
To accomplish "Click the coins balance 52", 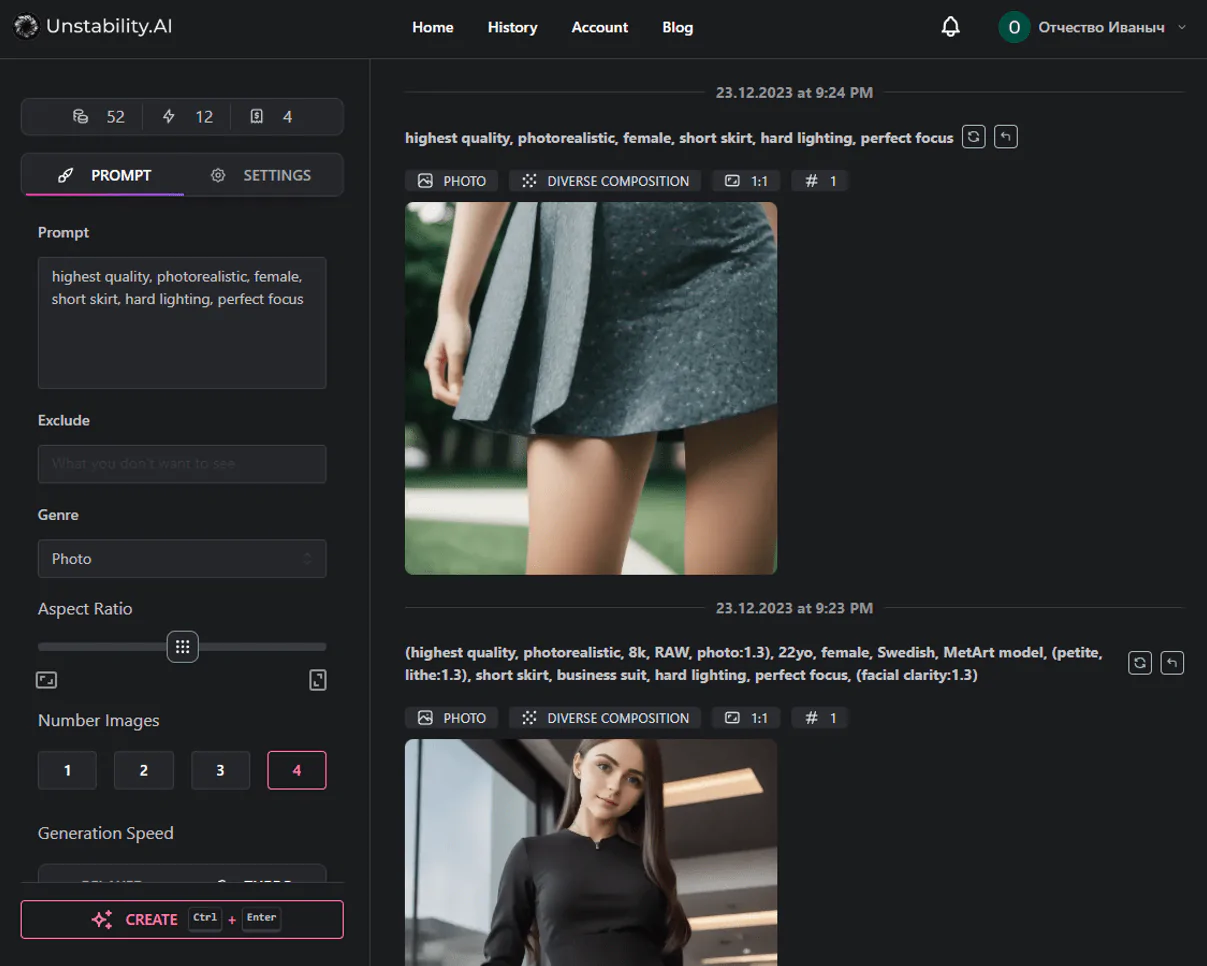I will click(98, 116).
